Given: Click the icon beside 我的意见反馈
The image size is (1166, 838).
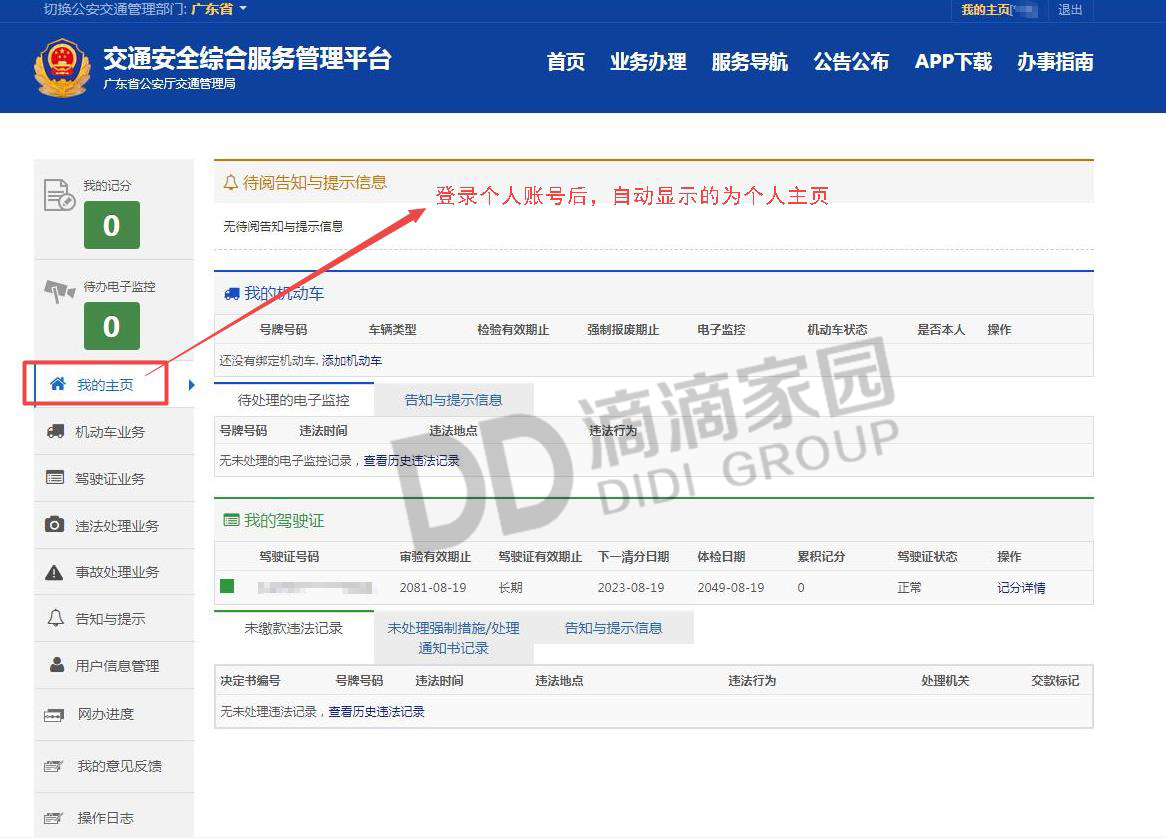Looking at the screenshot, I should (54, 766).
